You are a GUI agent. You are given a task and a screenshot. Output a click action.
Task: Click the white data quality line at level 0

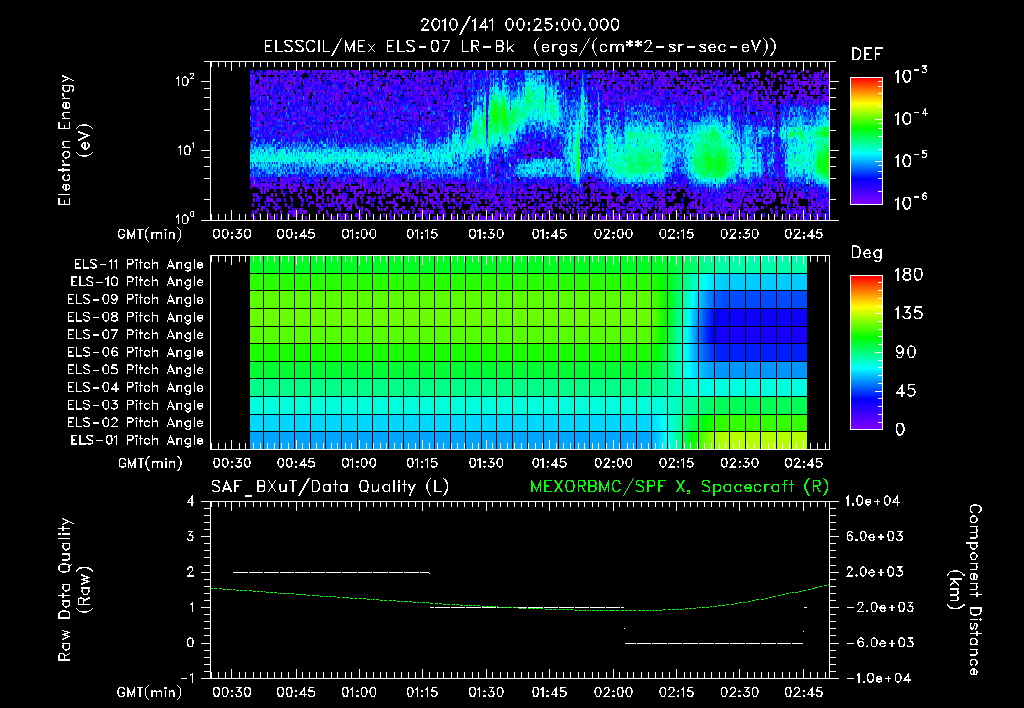pos(714,643)
